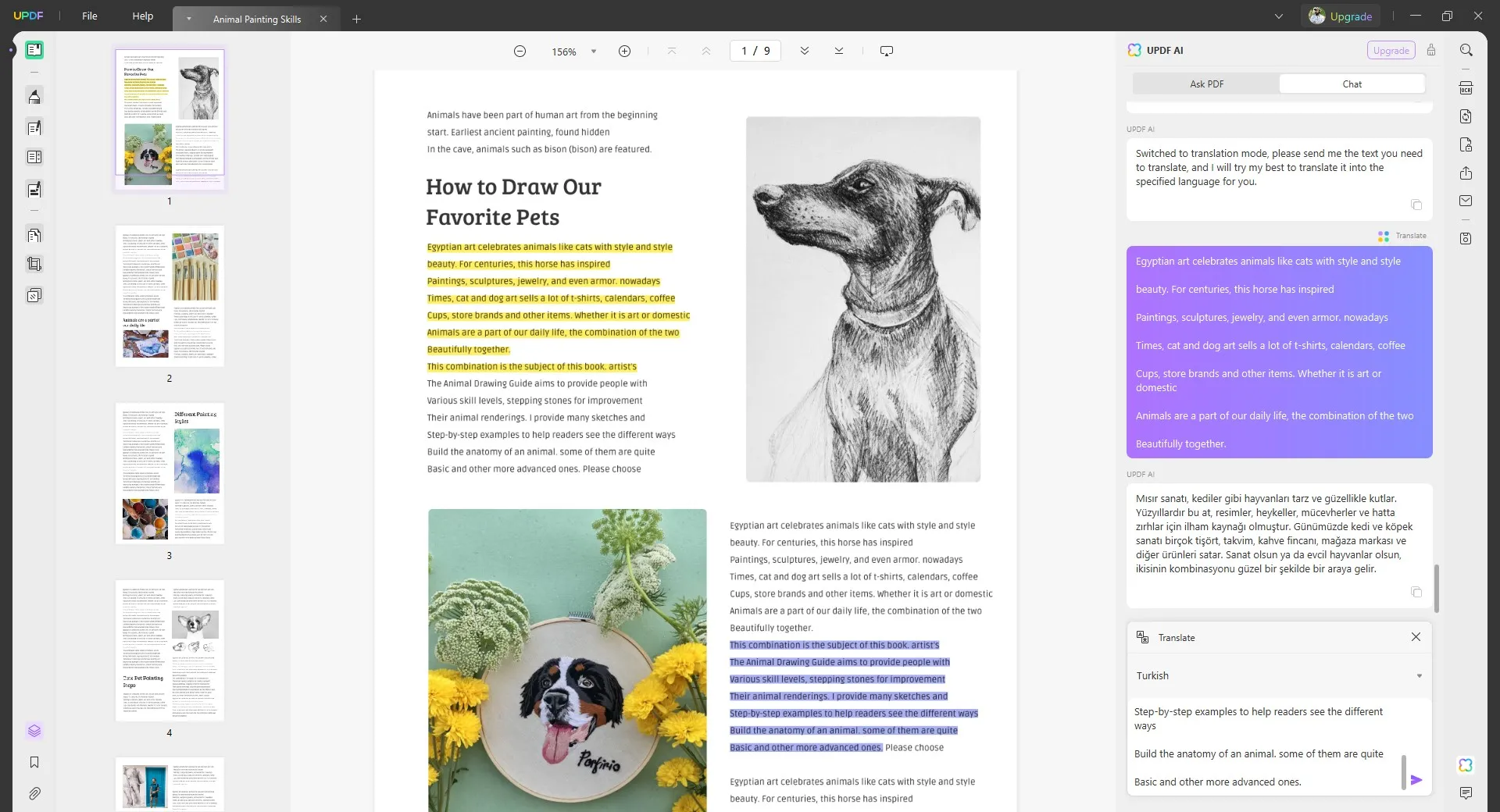Click the AI chat panel scrollbar
This screenshot has height=812, width=1500.
pyautogui.click(x=1436, y=587)
